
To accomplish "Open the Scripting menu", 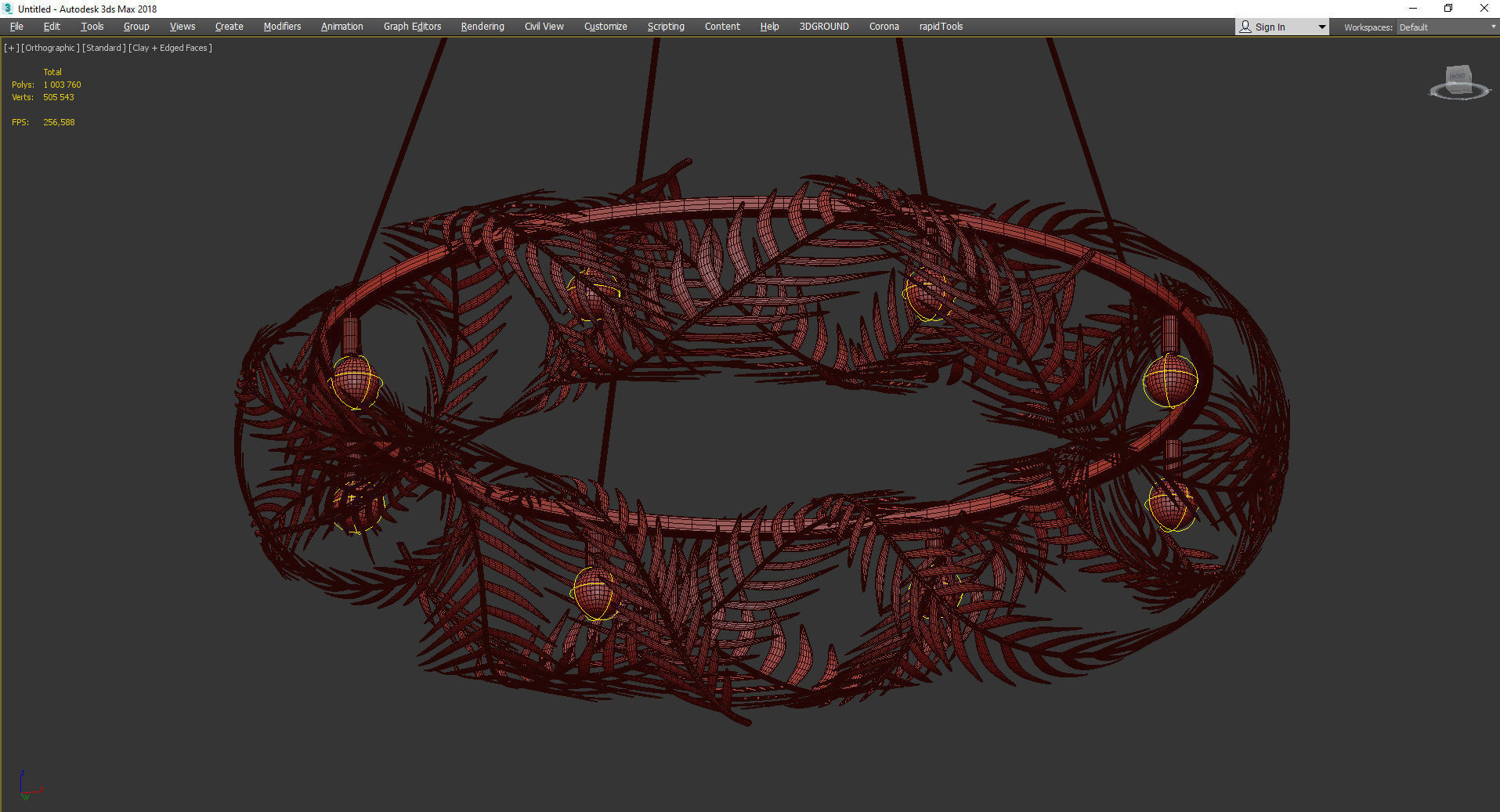I will point(666,27).
